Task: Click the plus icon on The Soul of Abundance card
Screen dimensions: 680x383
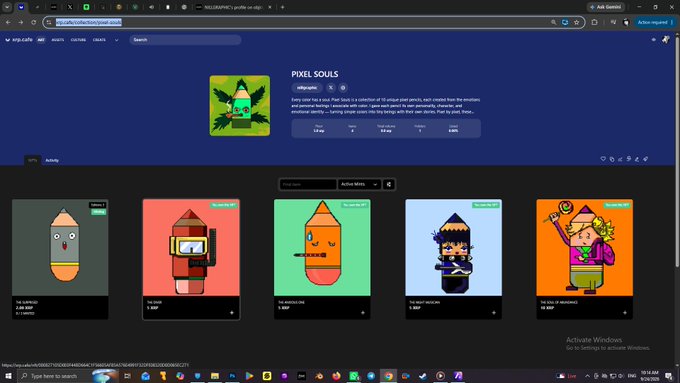Action: [624, 312]
